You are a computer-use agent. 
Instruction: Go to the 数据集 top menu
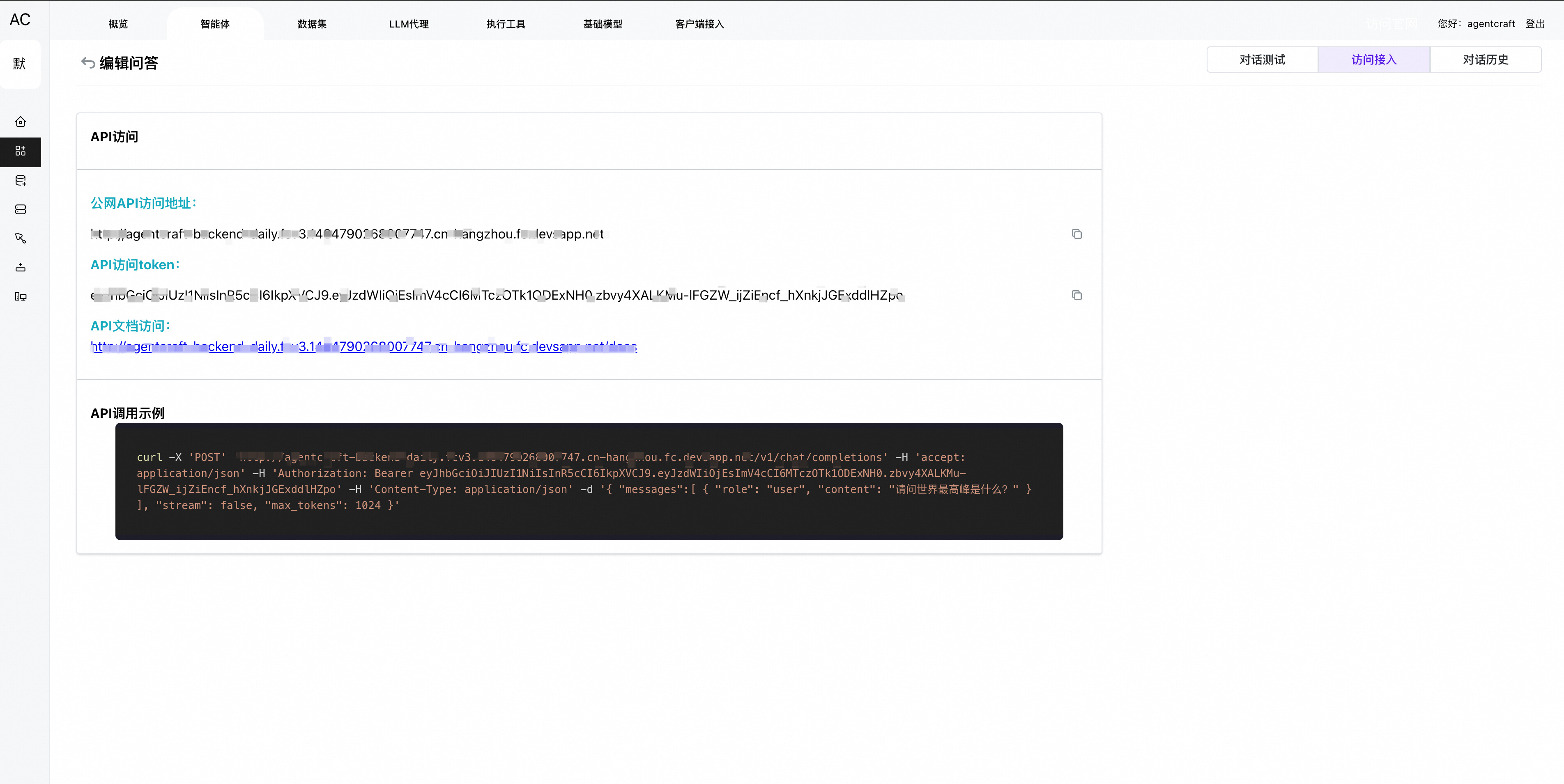point(311,24)
